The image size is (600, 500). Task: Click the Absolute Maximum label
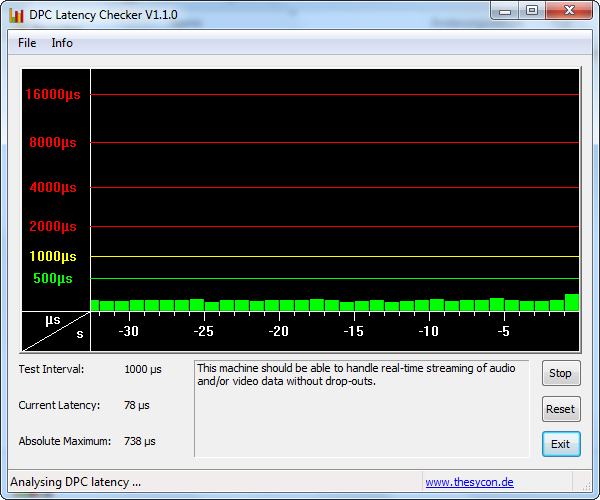tap(65, 441)
